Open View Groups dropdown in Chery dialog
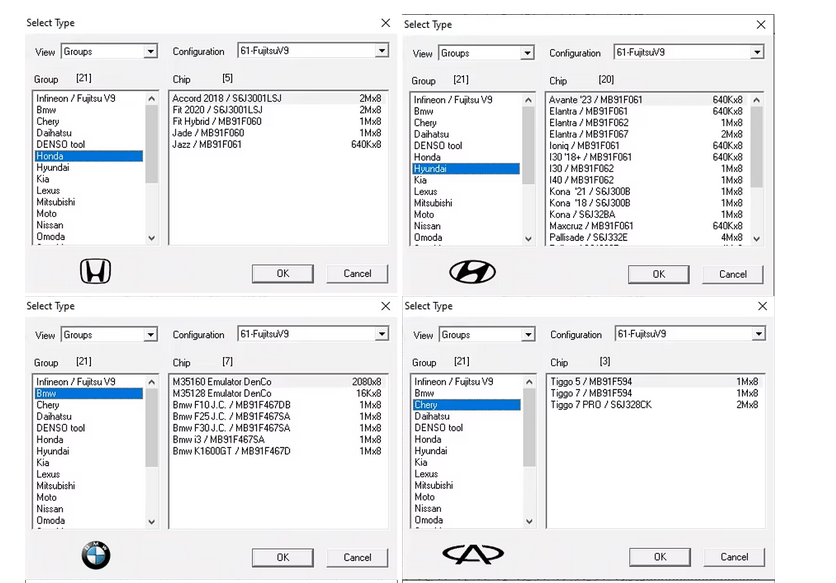Viewport: 836px width, 583px height. (528, 335)
